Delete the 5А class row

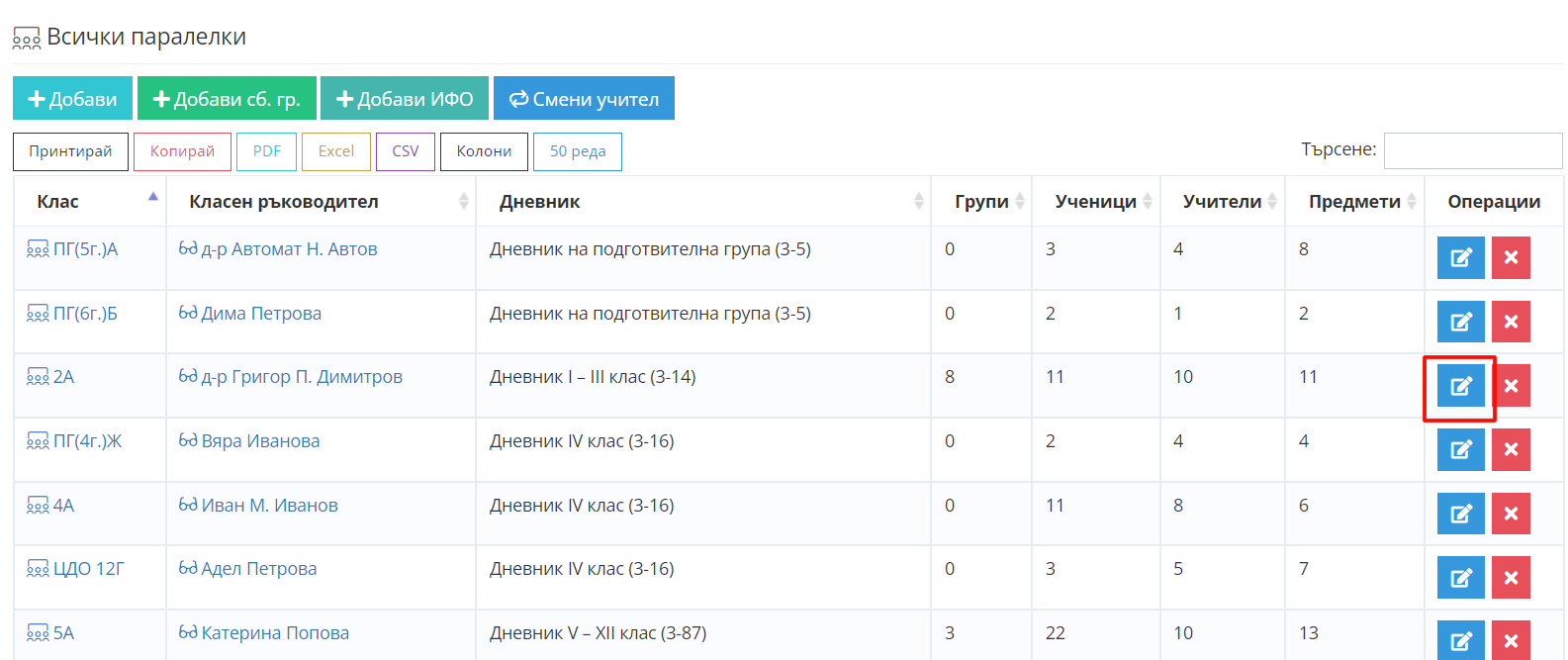(1511, 640)
